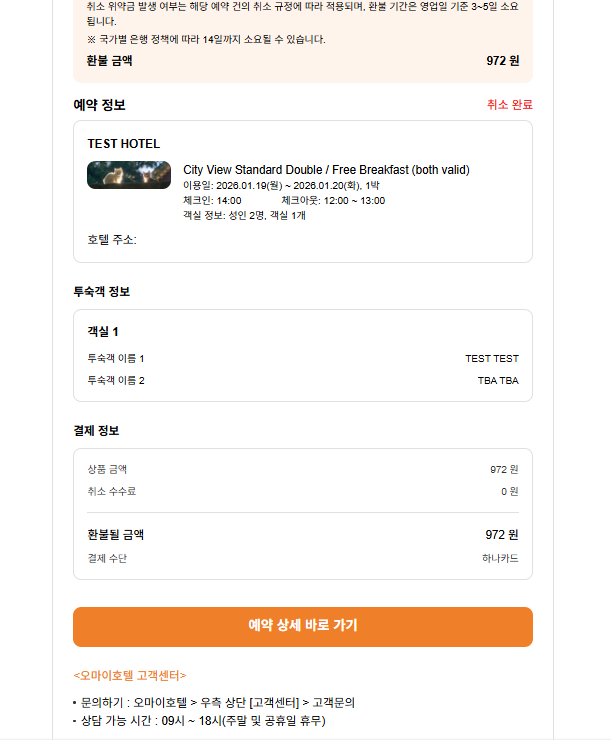Select the guest name TBA TBA
The image size is (611, 749).
tap(497, 380)
